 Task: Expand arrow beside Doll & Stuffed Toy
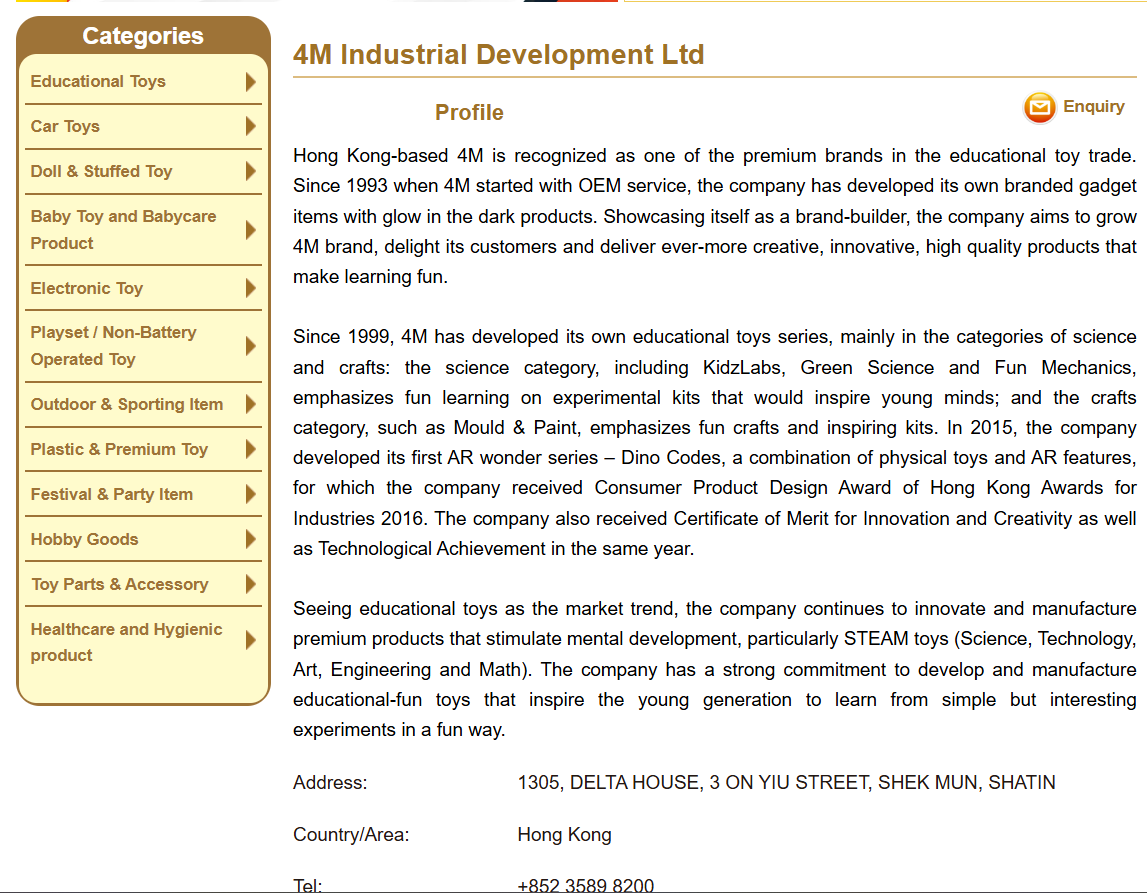click(251, 171)
